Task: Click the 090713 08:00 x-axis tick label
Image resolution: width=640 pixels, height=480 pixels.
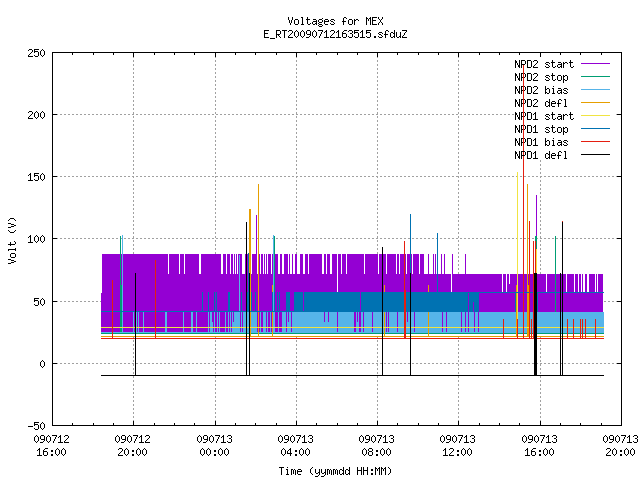Action: (x=377, y=445)
